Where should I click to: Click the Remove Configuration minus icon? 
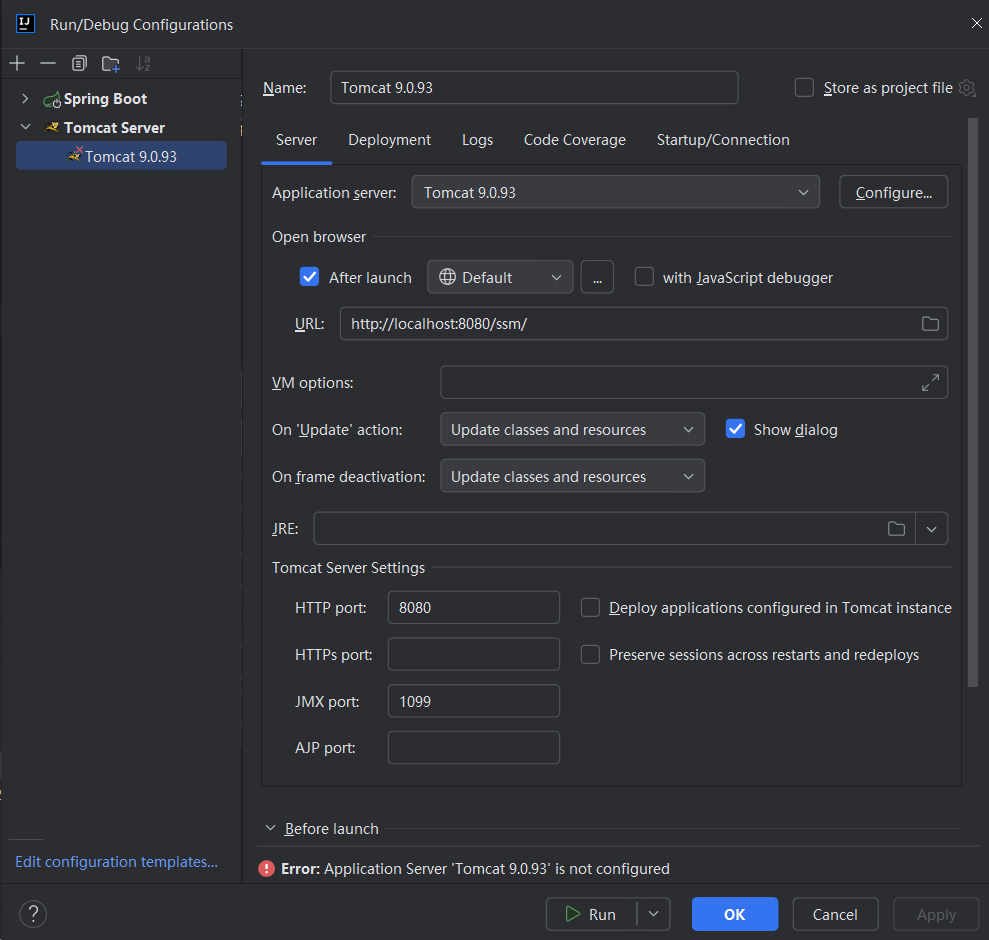point(48,63)
